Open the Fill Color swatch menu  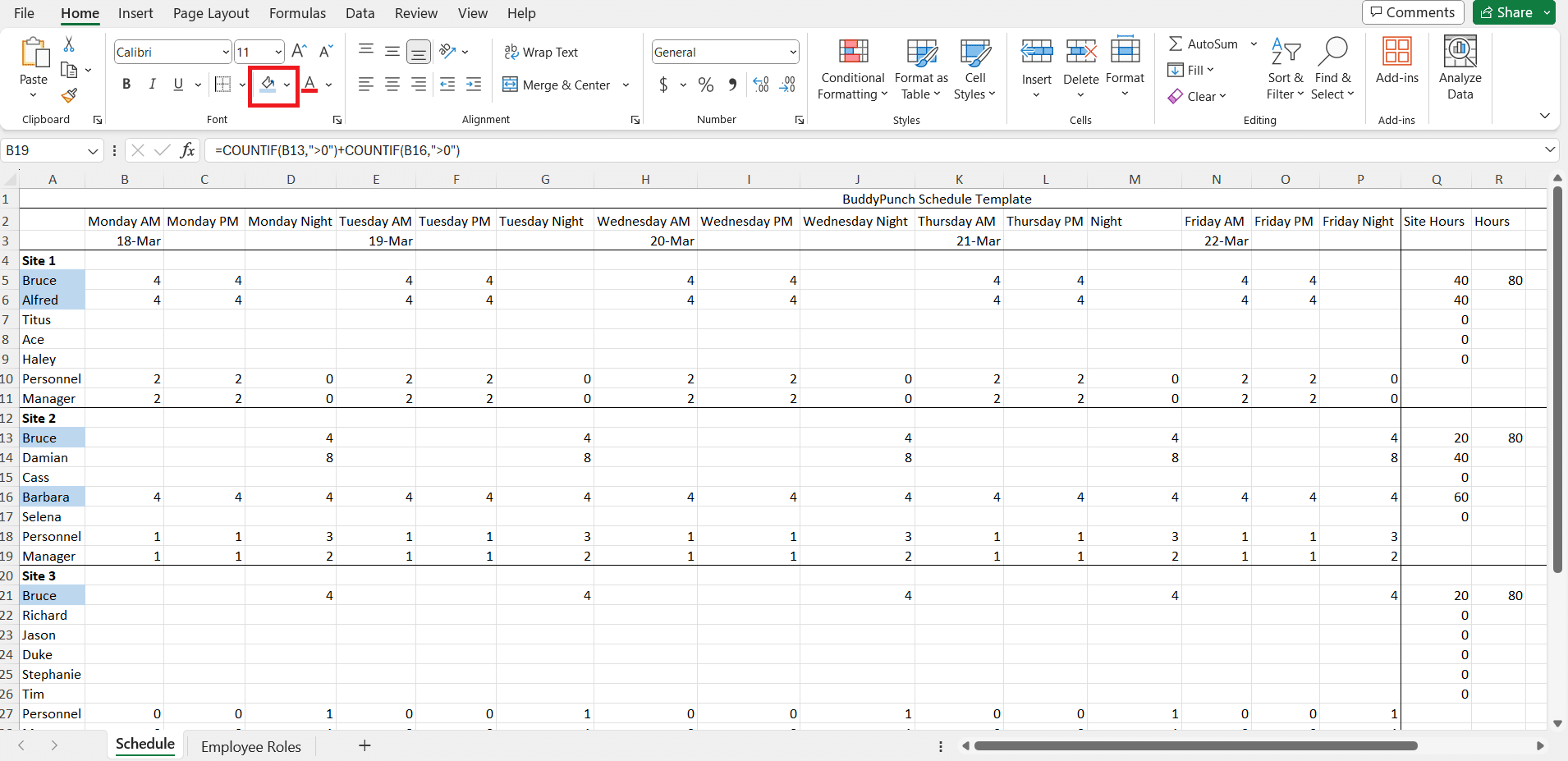[x=288, y=85]
